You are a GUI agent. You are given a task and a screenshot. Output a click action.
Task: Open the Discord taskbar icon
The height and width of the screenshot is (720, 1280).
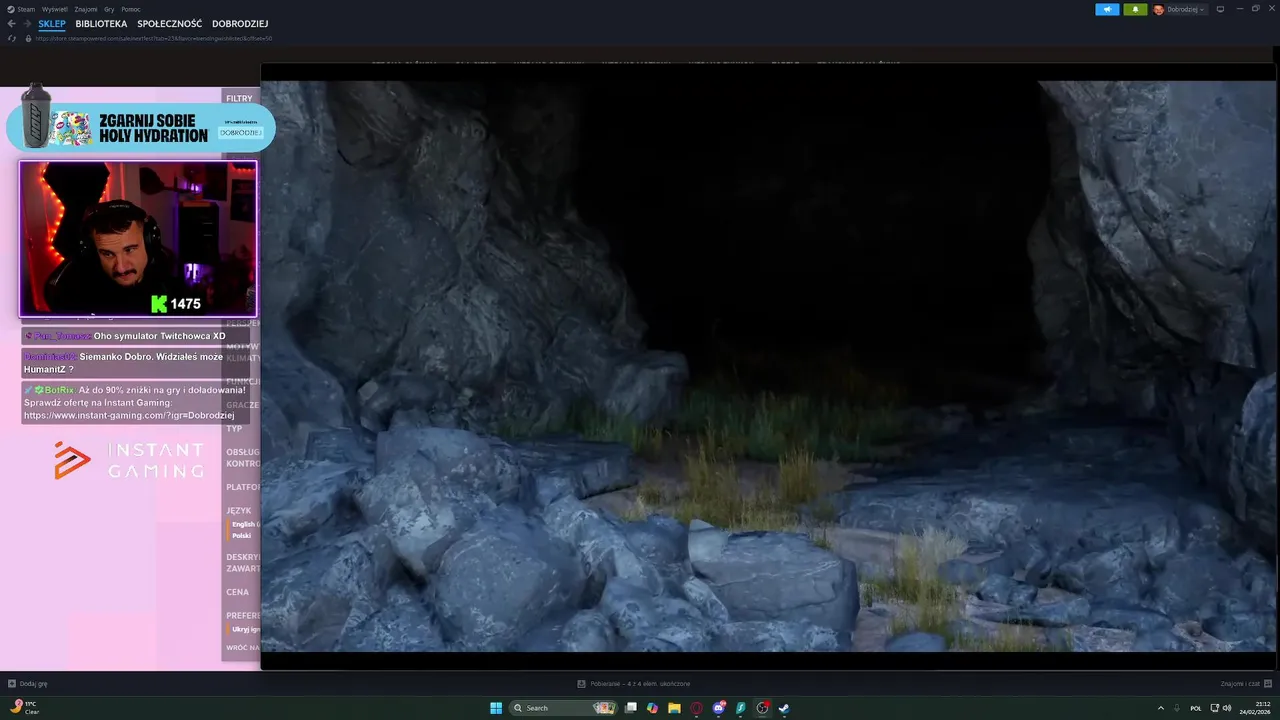[x=718, y=708]
